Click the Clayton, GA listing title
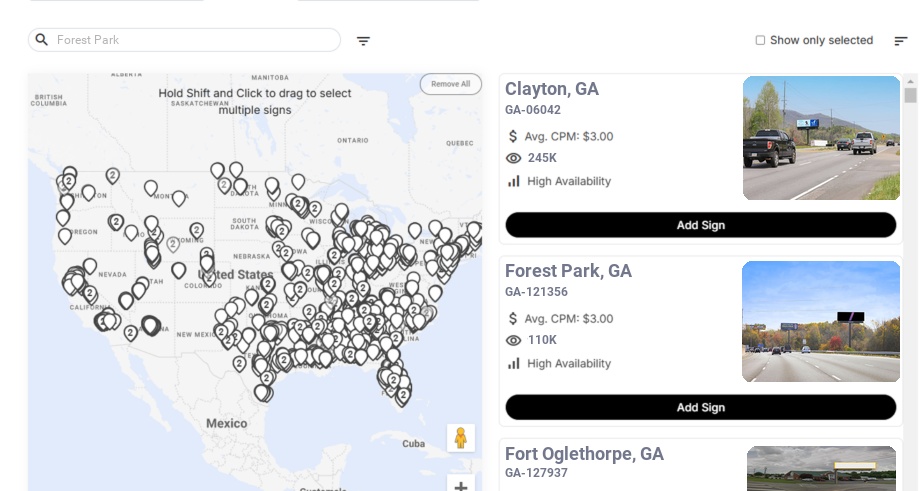920x491 pixels. pyautogui.click(x=552, y=89)
